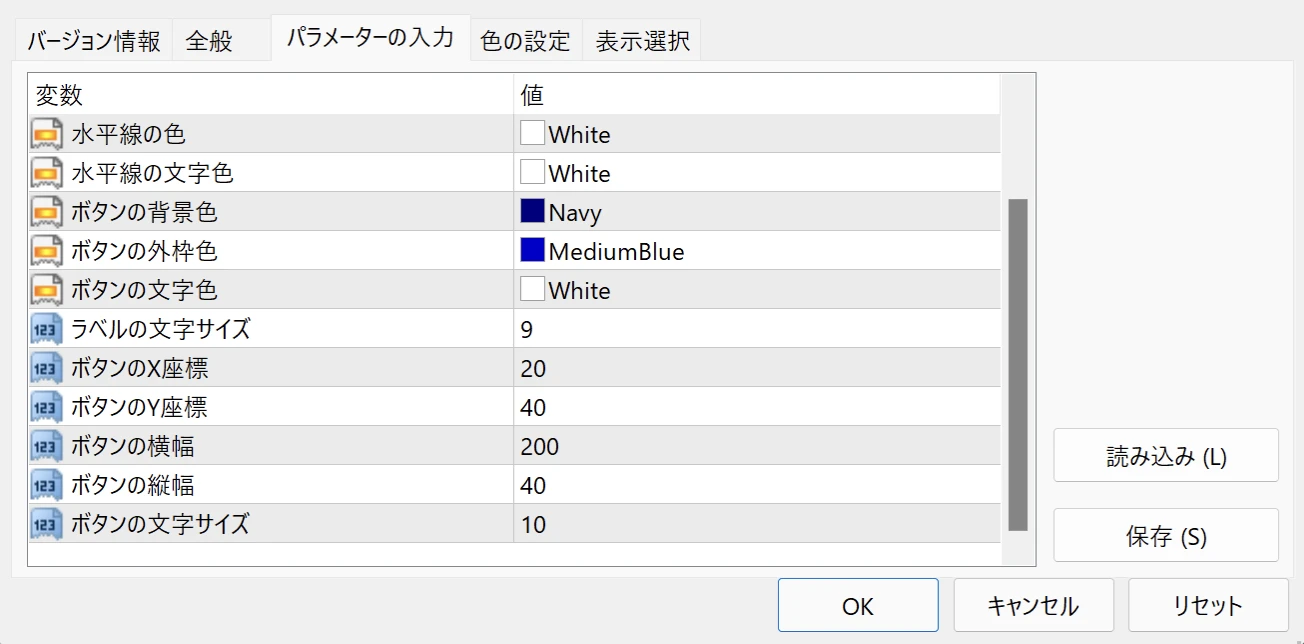Click the integer icon beside ボタンのX座標
The image size is (1304, 644).
(x=47, y=368)
